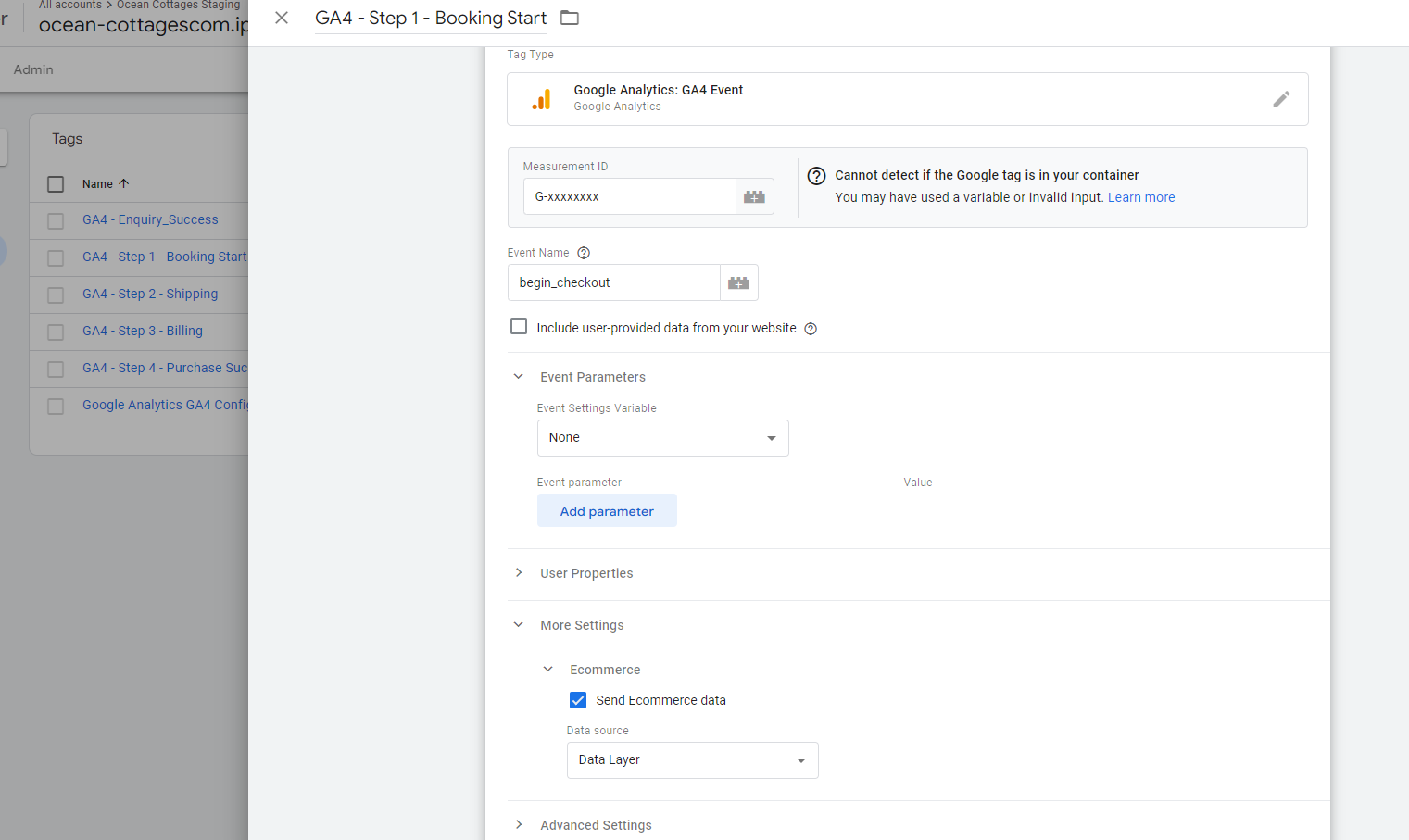Screen dimensions: 1409x840
Task: Open GA4 - Step 2 - Shipping tag
Action: (150, 294)
